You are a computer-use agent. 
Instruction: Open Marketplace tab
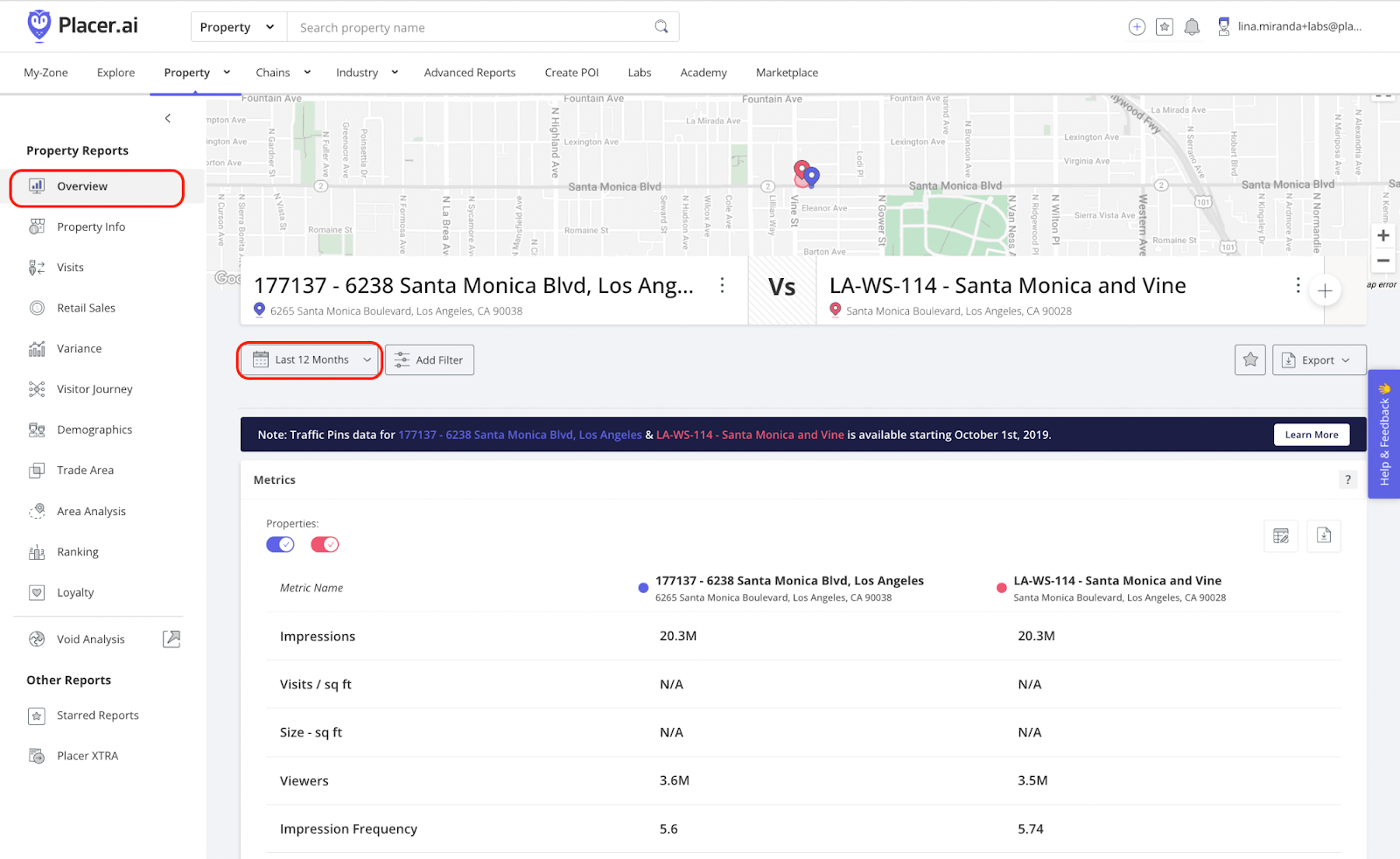click(787, 73)
